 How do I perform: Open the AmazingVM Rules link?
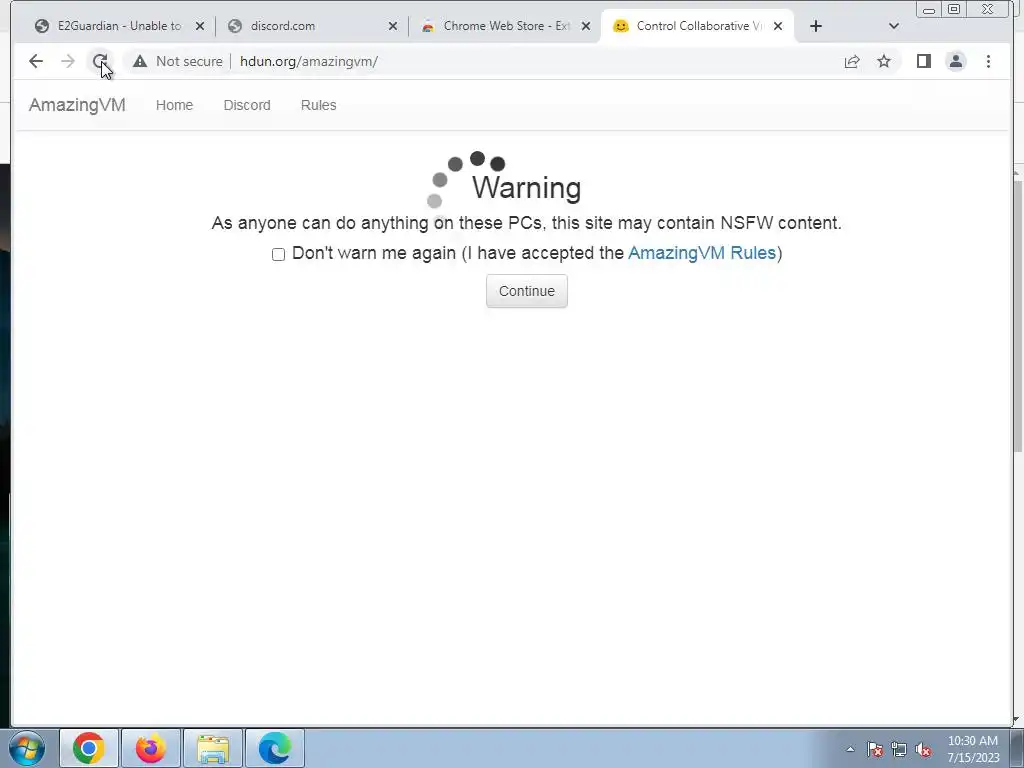[x=702, y=253]
